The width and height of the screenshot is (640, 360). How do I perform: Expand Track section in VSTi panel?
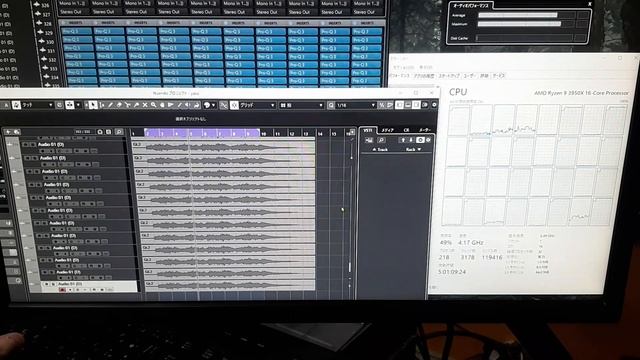(380, 149)
